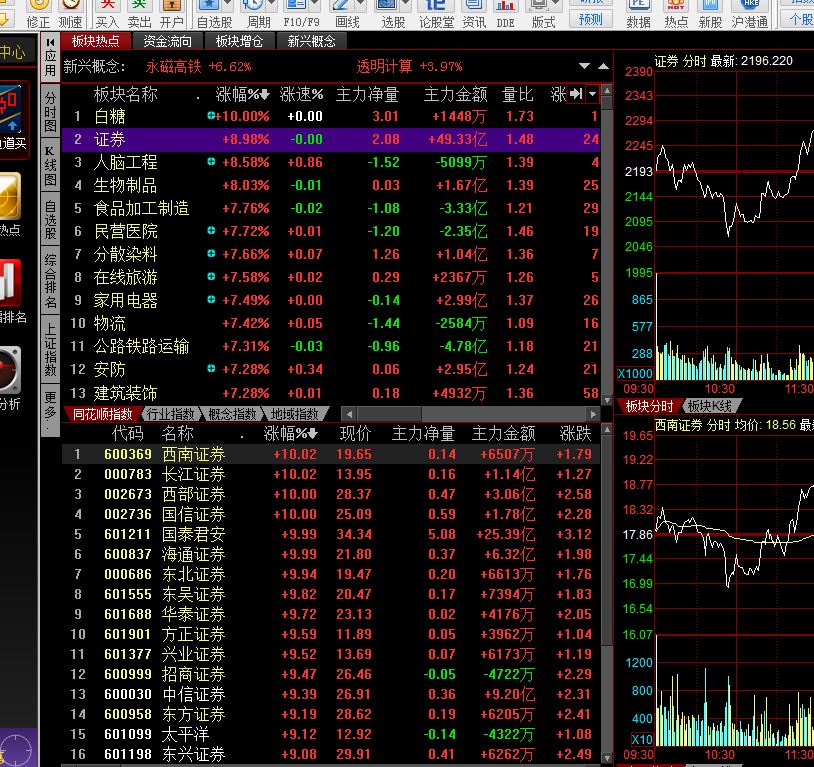Screen dimensions: 814x767
Task: Select stock 西南证券 600369
Action: 331,454
